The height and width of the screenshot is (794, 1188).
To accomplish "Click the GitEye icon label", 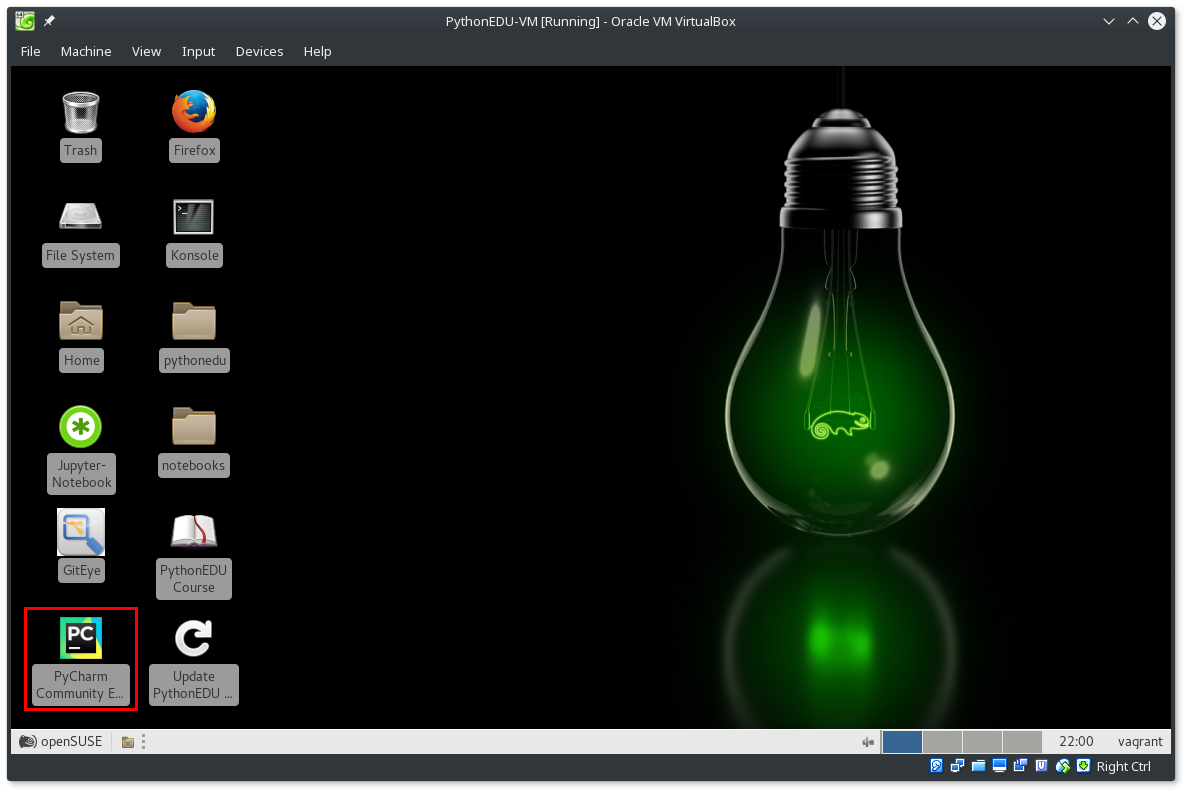I will pos(81,570).
